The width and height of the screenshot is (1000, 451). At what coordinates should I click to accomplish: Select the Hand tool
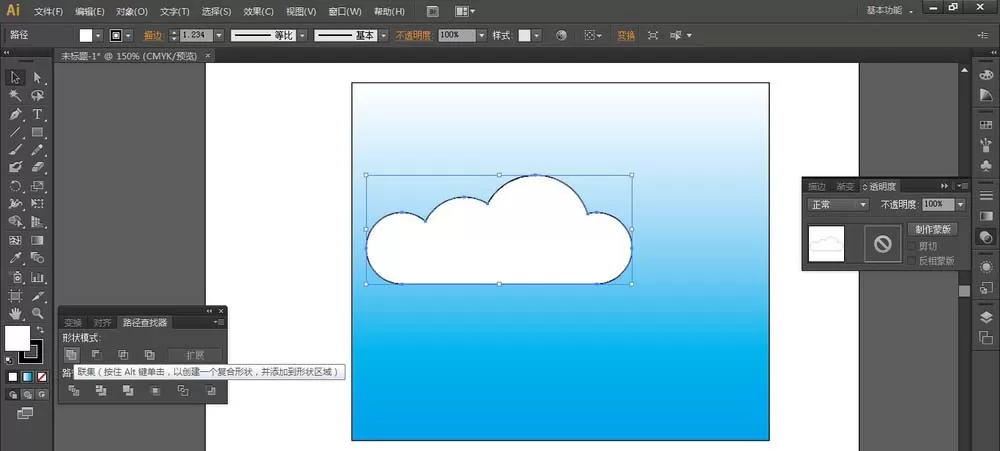click(x=15, y=313)
